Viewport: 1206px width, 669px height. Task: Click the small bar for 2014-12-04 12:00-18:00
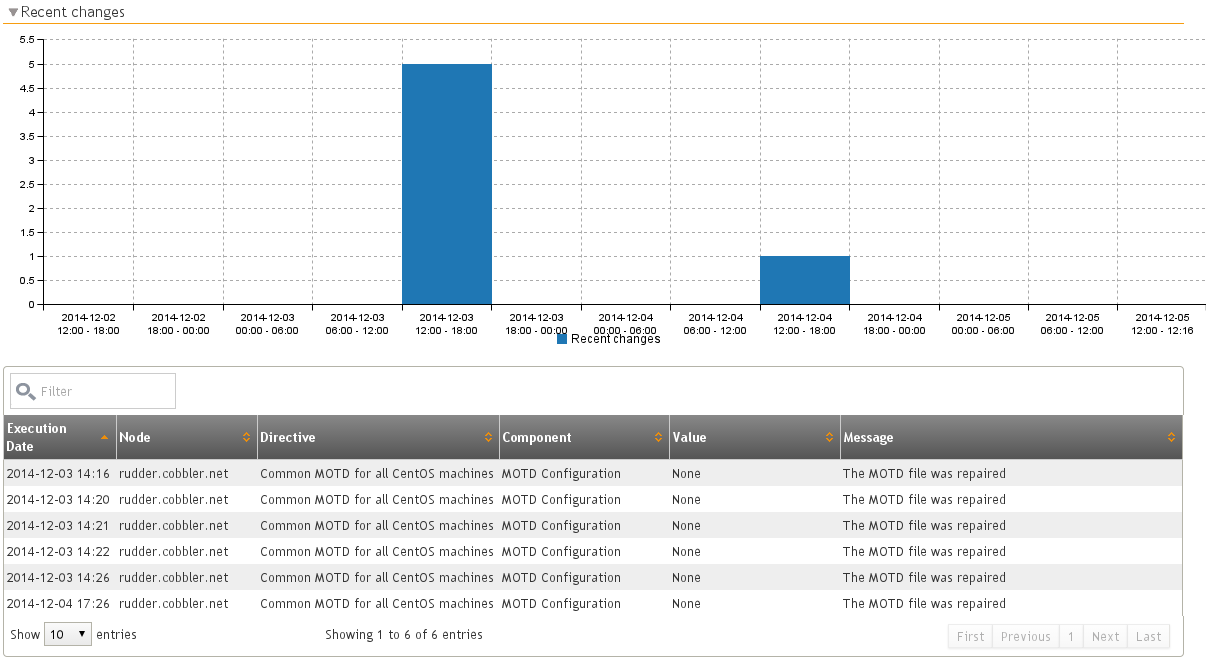(x=805, y=280)
